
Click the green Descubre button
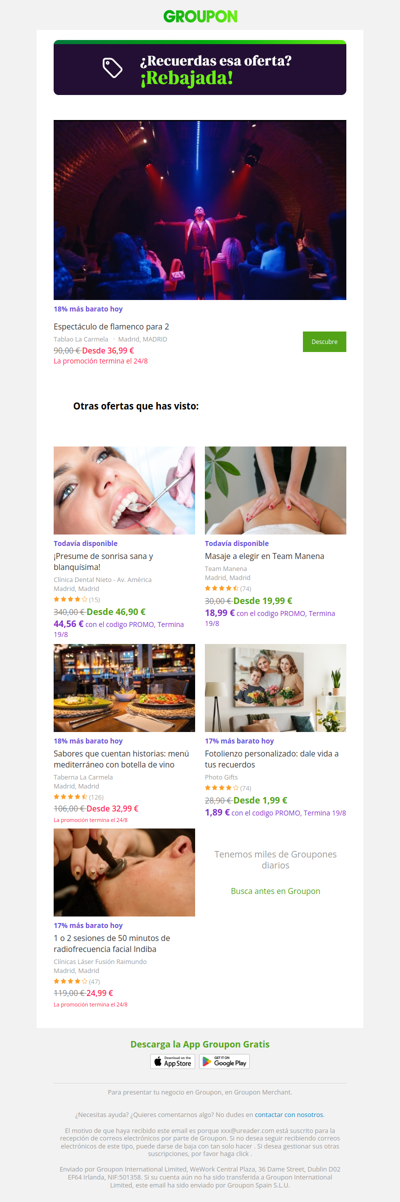coord(324,341)
